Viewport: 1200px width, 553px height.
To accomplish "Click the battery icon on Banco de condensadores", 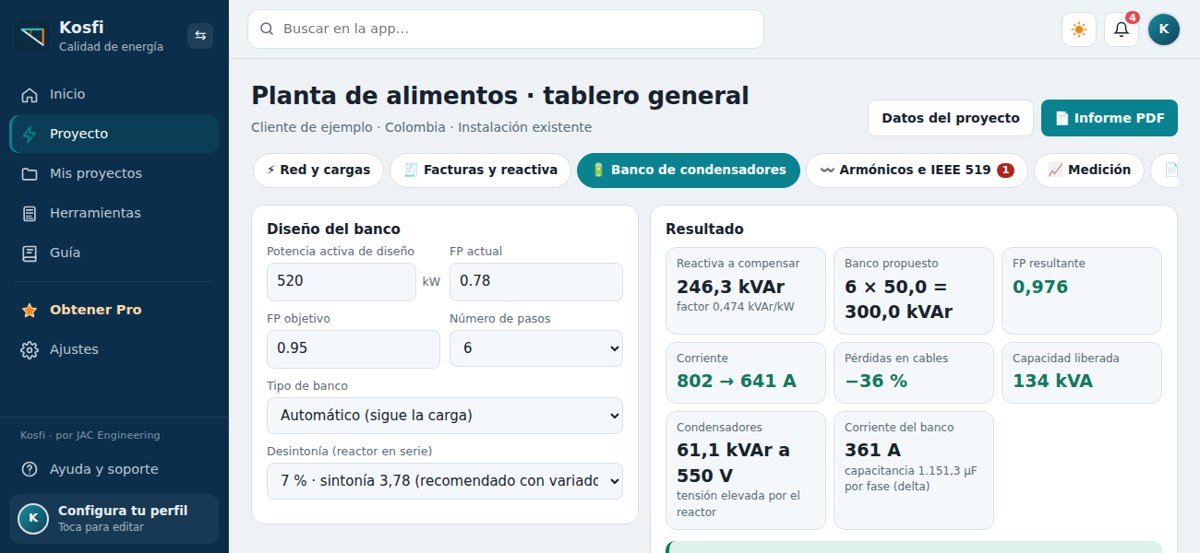I will click(x=598, y=170).
